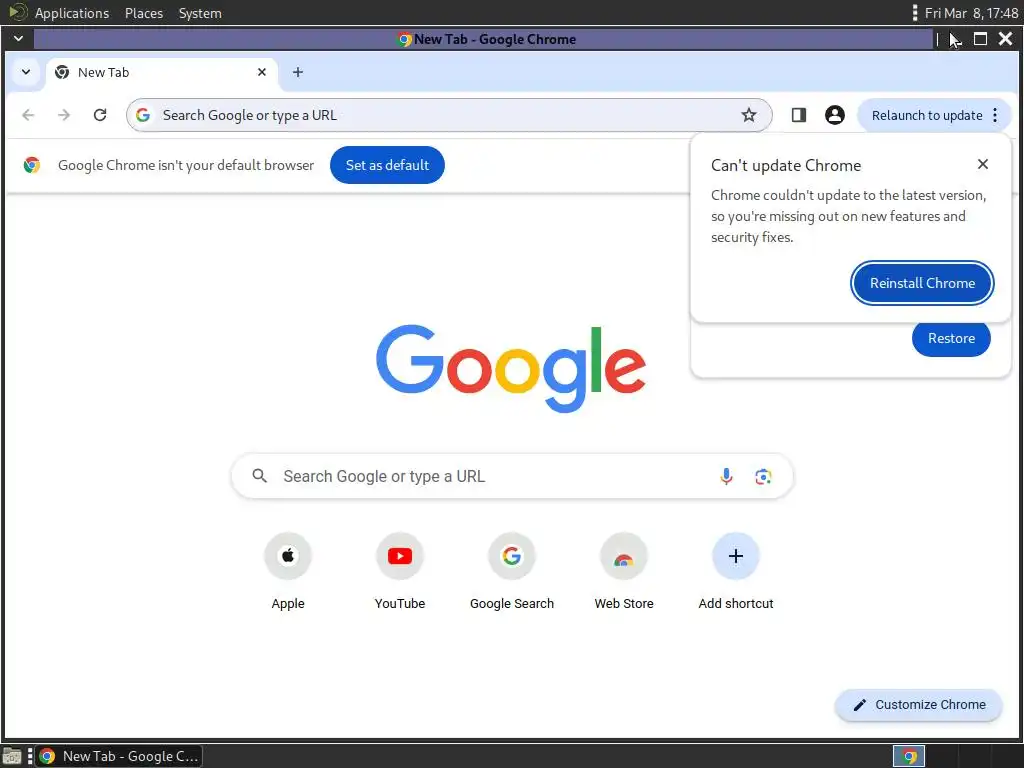The height and width of the screenshot is (768, 1024).
Task: Select the New Tab tab
Action: click(x=161, y=72)
